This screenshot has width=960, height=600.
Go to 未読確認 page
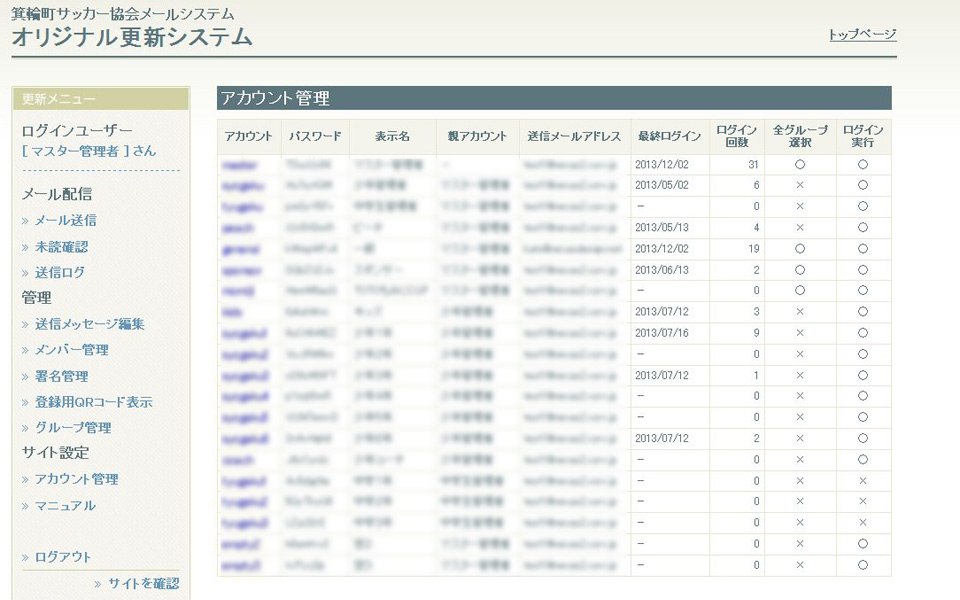61,247
